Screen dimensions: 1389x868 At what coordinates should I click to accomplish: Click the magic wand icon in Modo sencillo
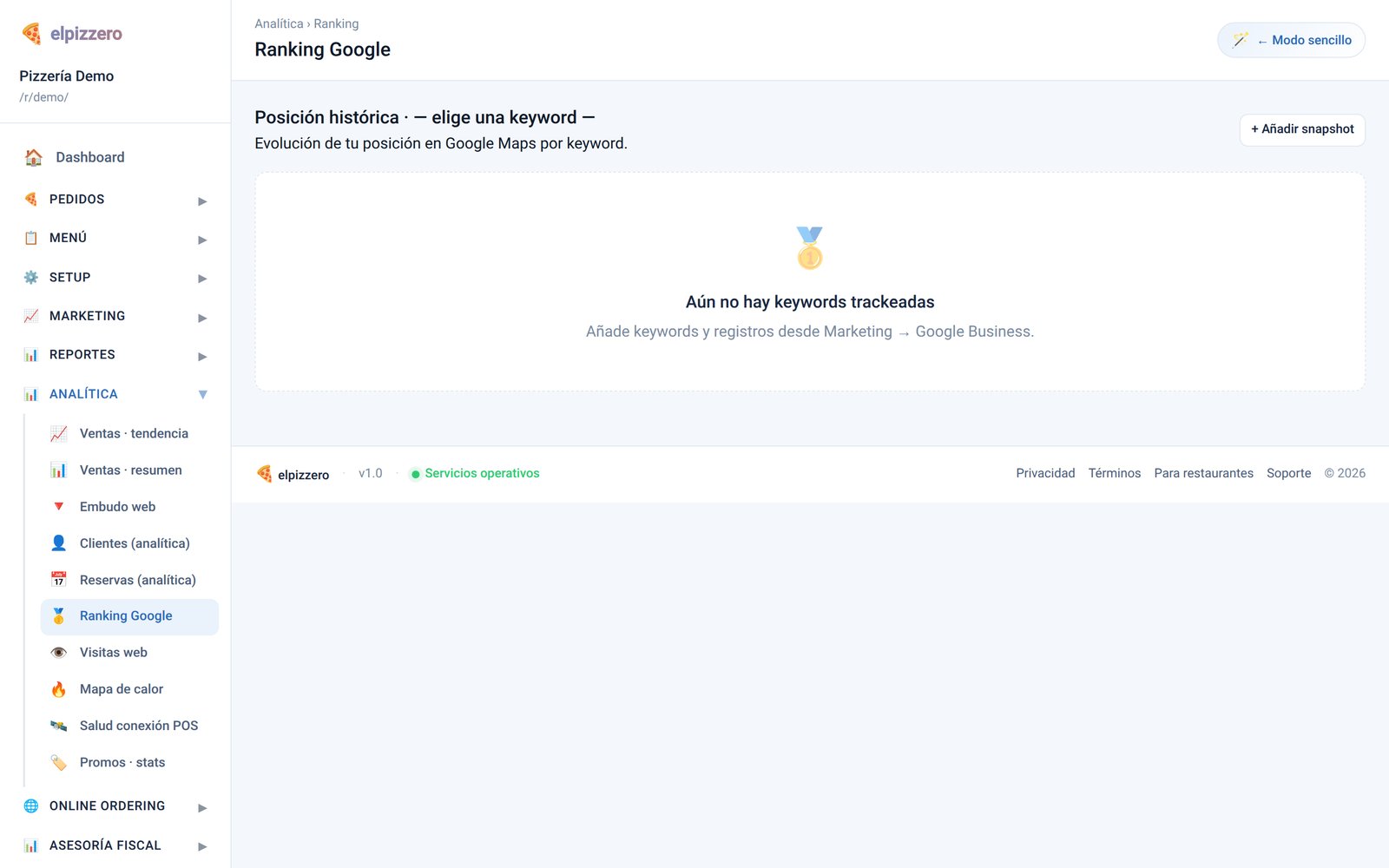(x=1241, y=40)
